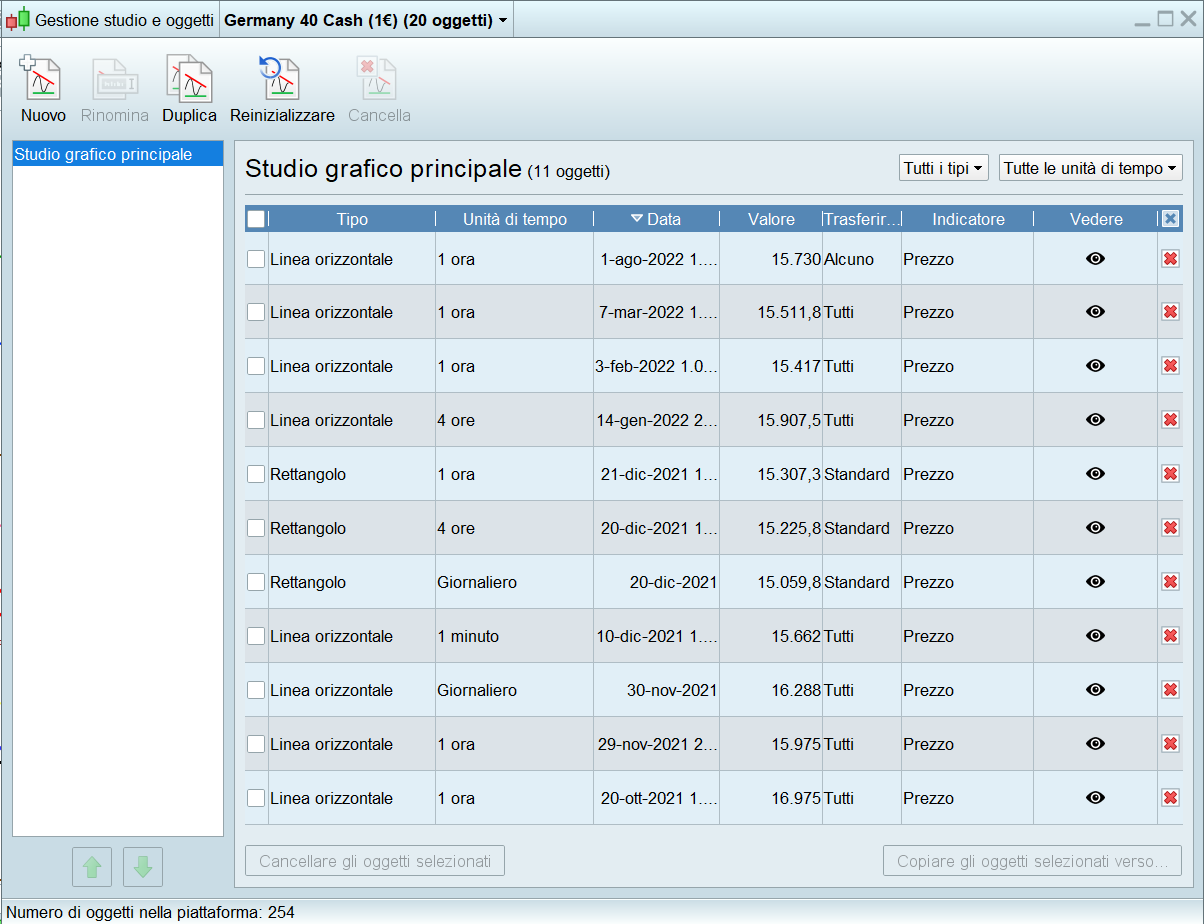The width and height of the screenshot is (1204, 924).
Task: Toggle visibility eye for 16.288 row
Action: point(1095,690)
